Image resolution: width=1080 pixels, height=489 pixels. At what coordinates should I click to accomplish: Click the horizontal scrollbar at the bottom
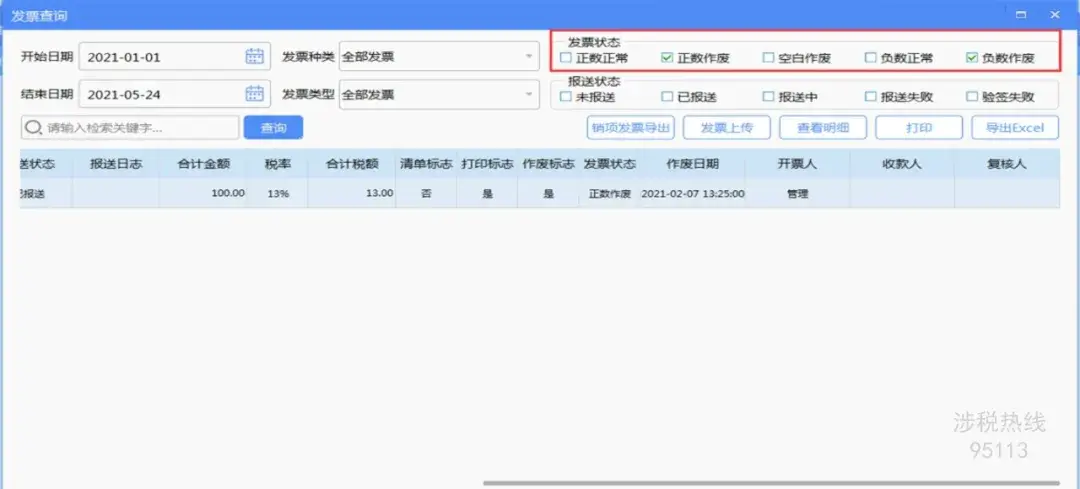click(x=771, y=483)
